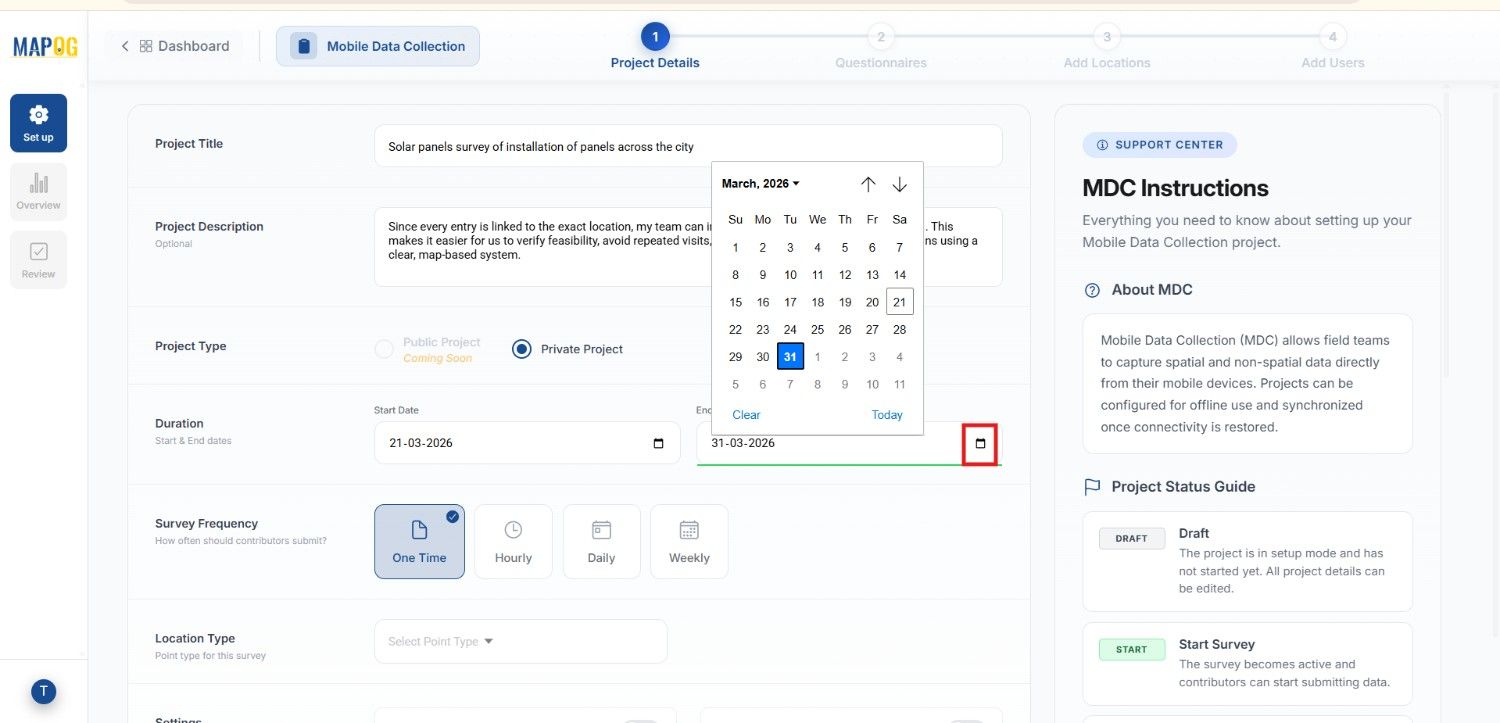Open the Select Point Type dropdown
Screen dimensions: 1500x723
pyautogui.click(x=438, y=641)
